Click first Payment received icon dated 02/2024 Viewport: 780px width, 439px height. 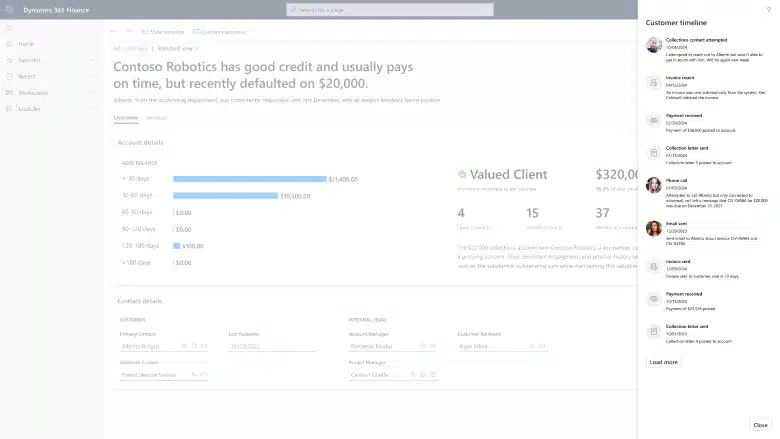(x=654, y=120)
